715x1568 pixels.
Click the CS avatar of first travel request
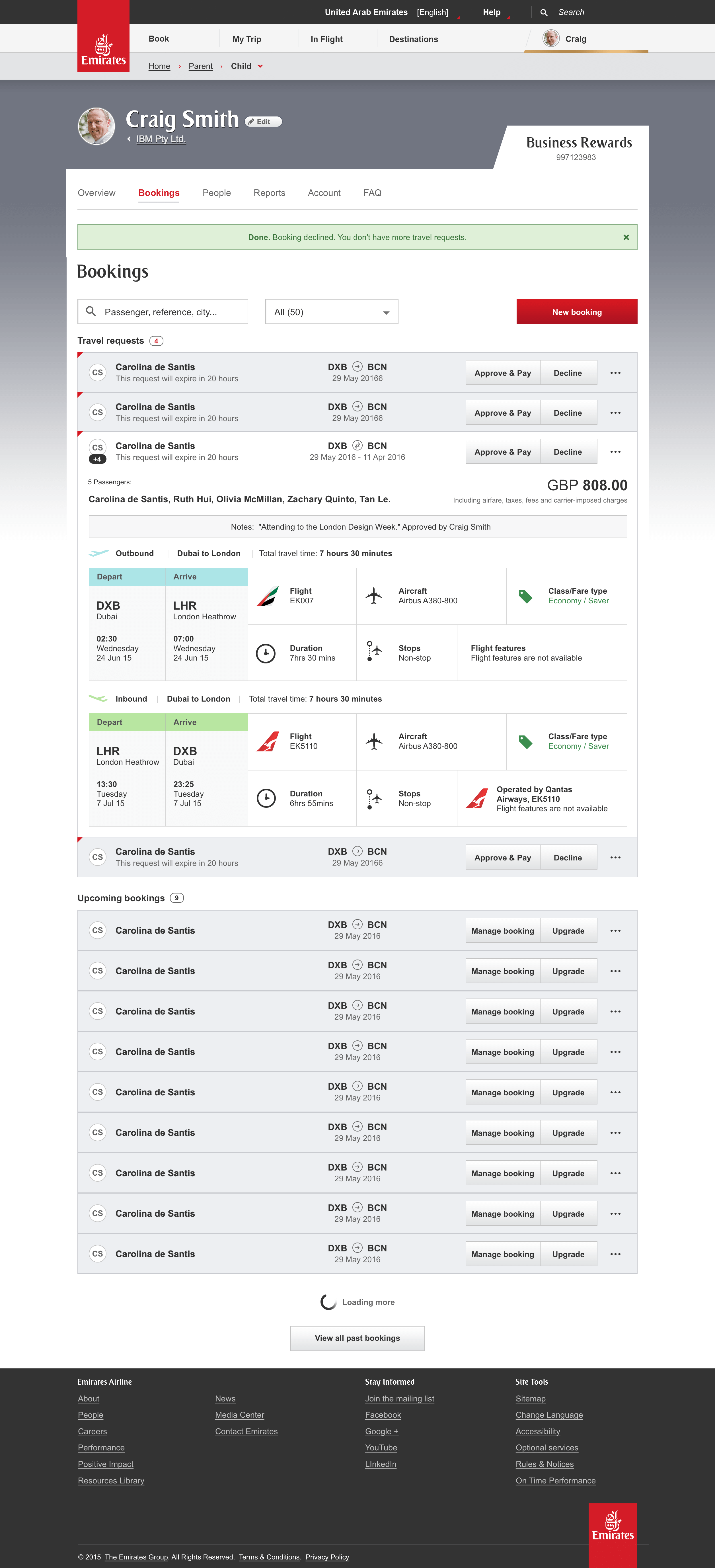97,372
